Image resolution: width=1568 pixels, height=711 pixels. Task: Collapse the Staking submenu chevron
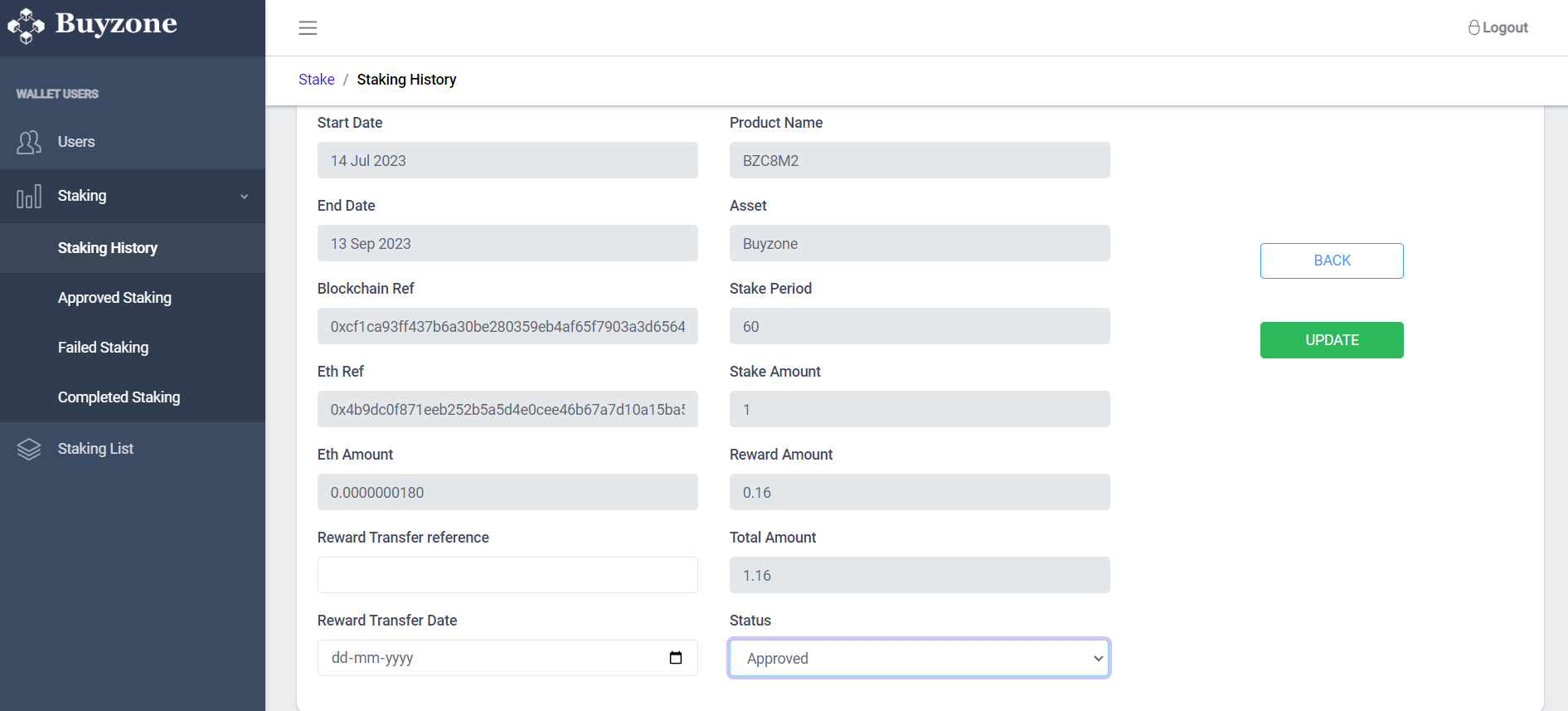(244, 197)
